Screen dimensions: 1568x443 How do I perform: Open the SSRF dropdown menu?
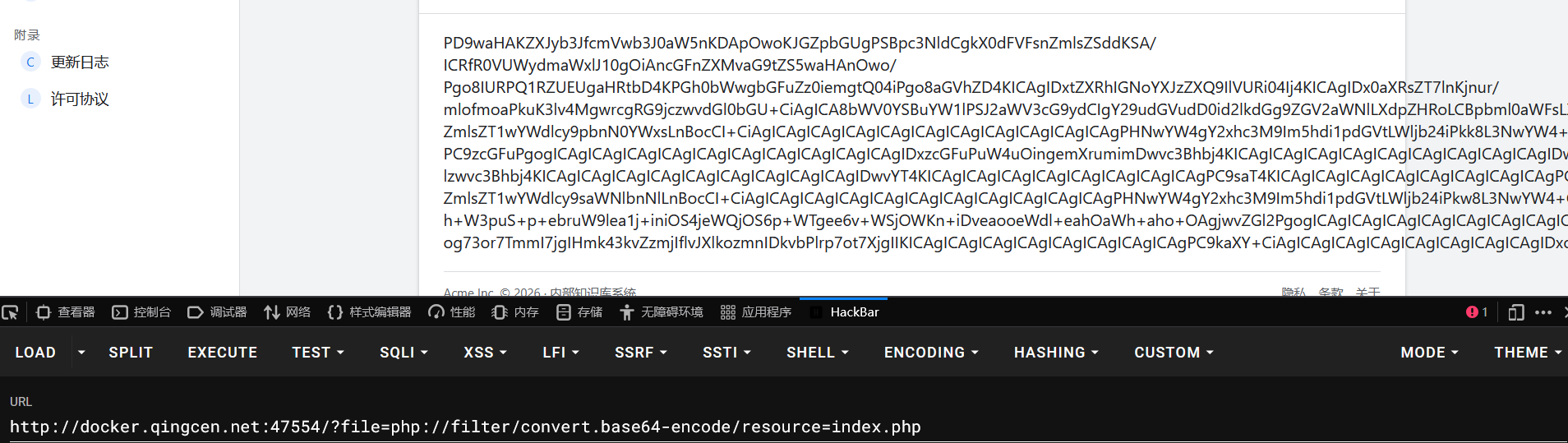(641, 353)
